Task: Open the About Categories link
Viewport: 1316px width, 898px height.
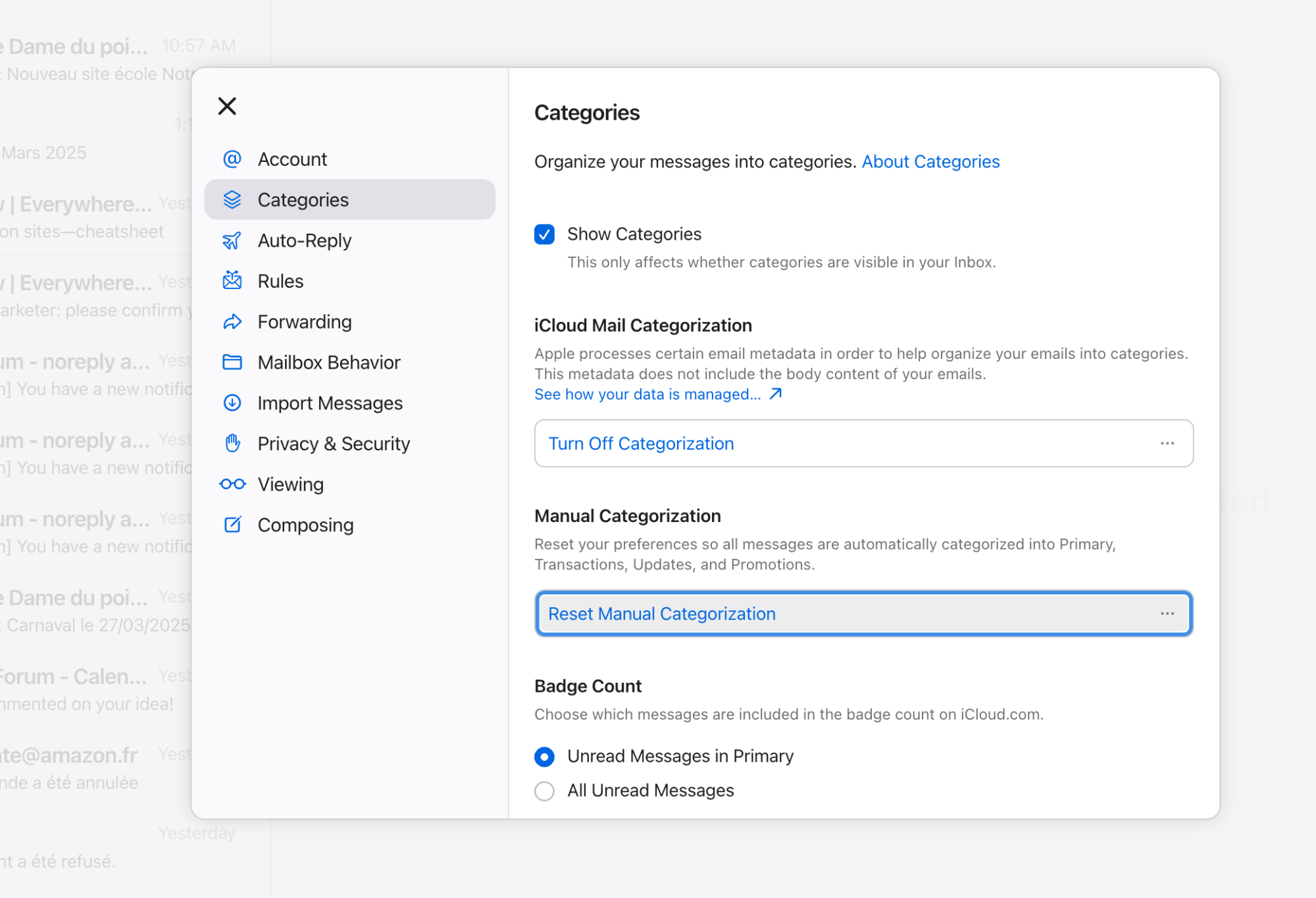Action: [x=930, y=162]
